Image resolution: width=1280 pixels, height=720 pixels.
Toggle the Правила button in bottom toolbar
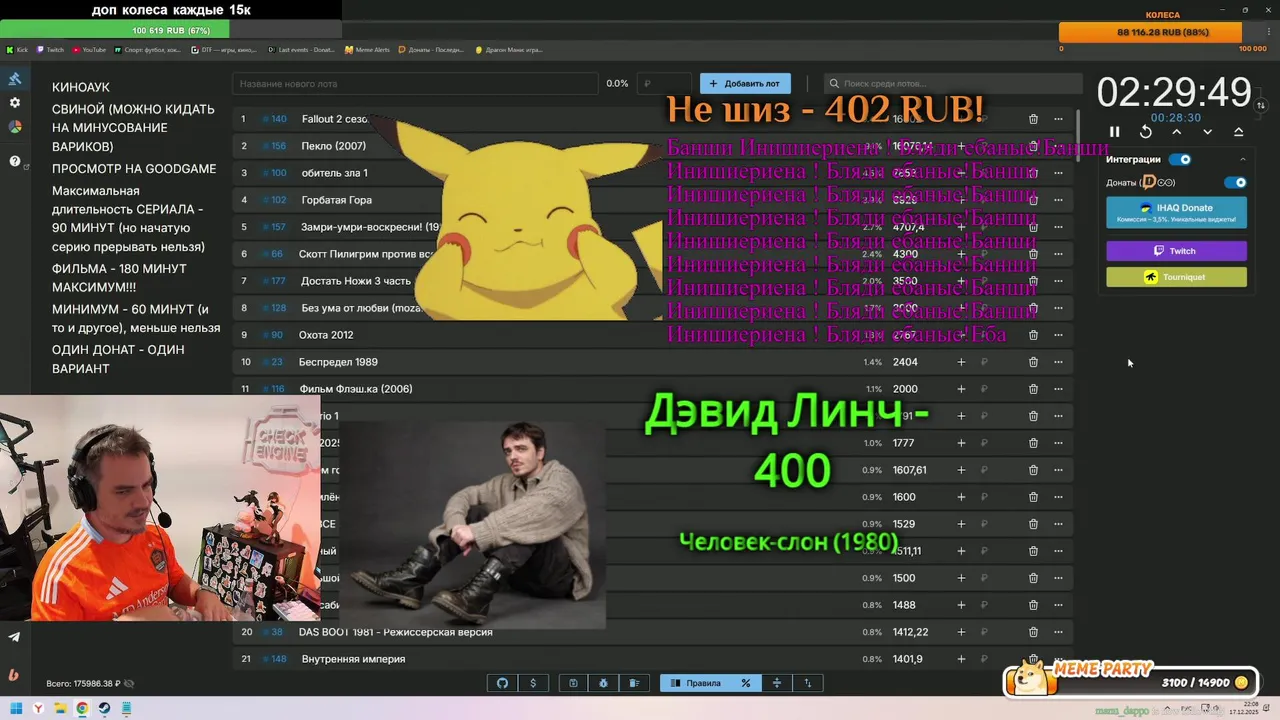coord(695,683)
